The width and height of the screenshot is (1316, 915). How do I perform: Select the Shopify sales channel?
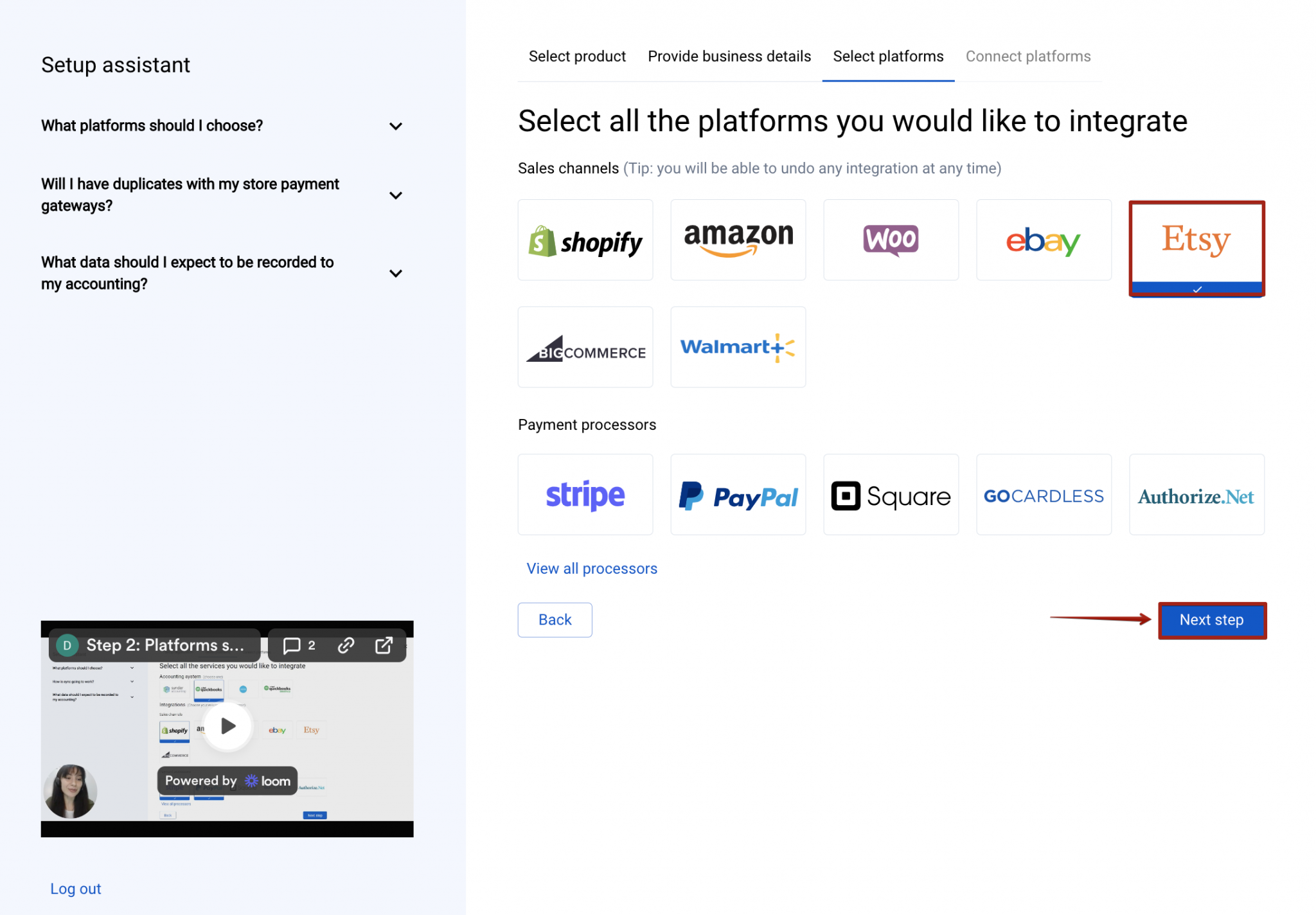pos(585,240)
